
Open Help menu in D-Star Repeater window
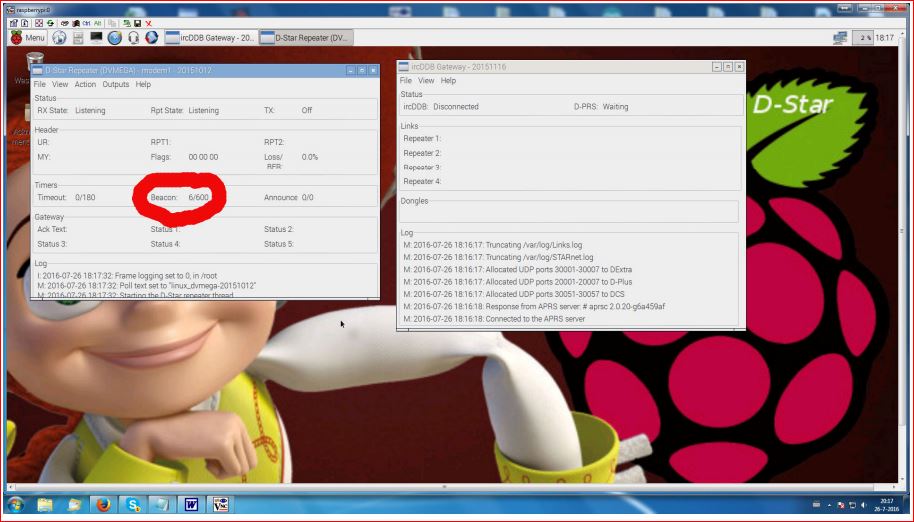pos(143,84)
